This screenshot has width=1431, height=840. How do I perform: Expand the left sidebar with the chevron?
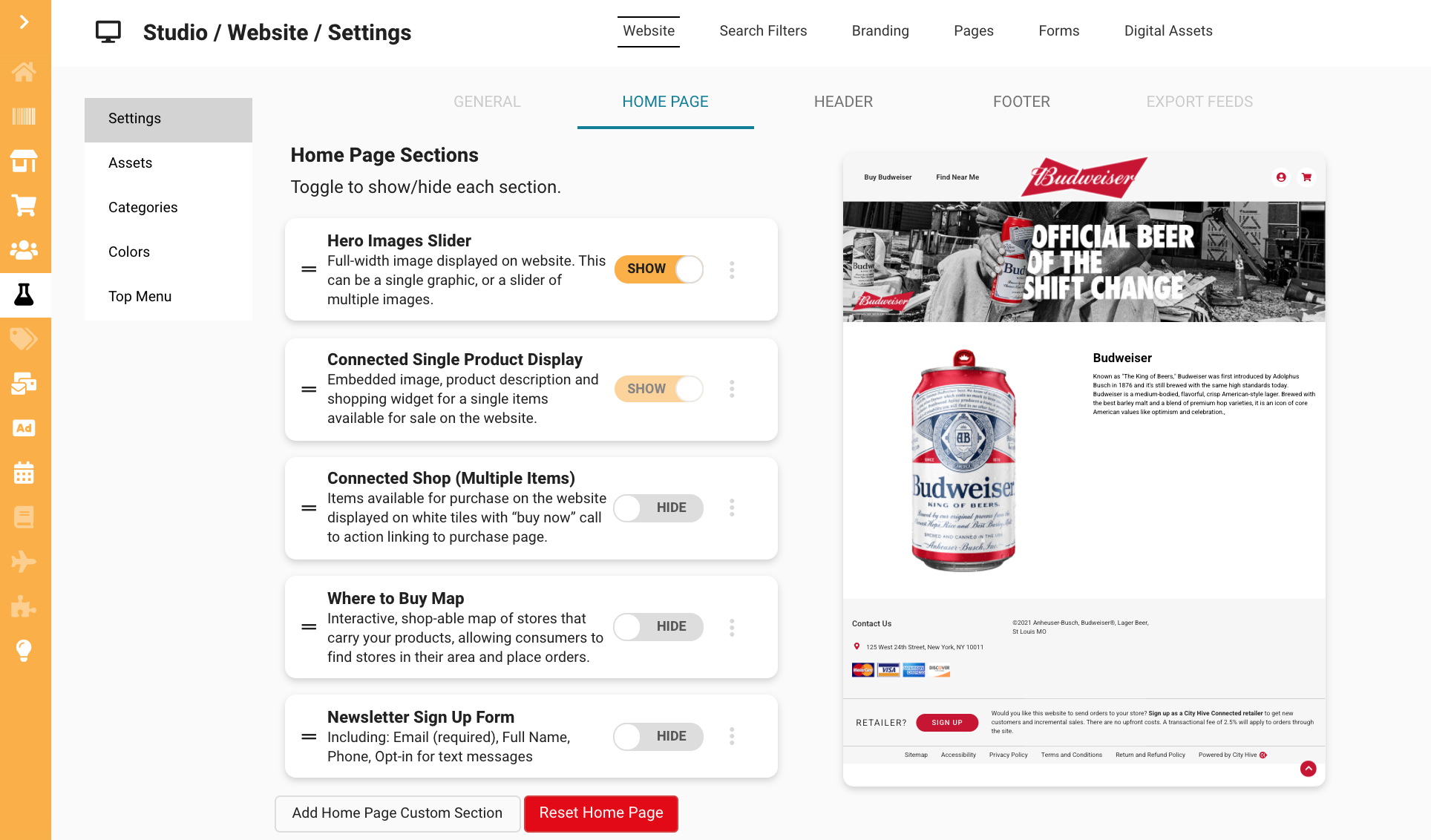coord(24,22)
